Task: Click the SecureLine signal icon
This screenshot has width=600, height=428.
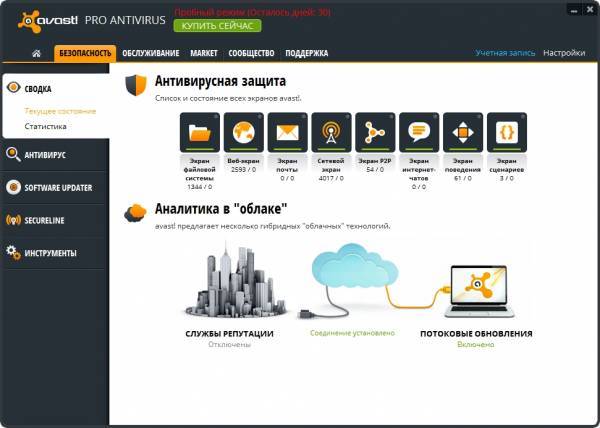Action: point(13,220)
